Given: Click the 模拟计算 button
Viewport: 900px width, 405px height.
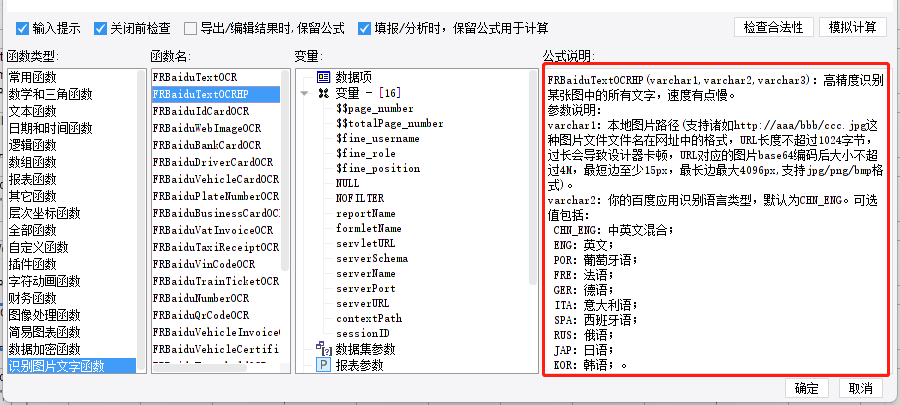Looking at the screenshot, I should click(852, 27).
